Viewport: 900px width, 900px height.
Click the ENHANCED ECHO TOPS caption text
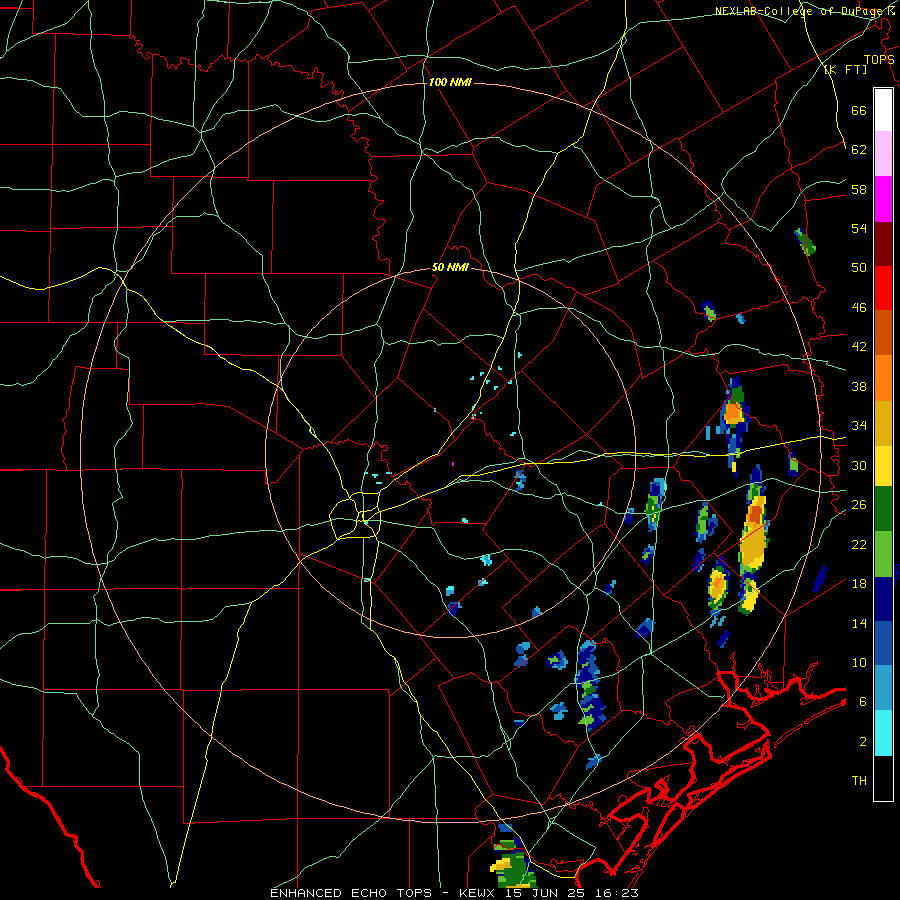pos(351,893)
